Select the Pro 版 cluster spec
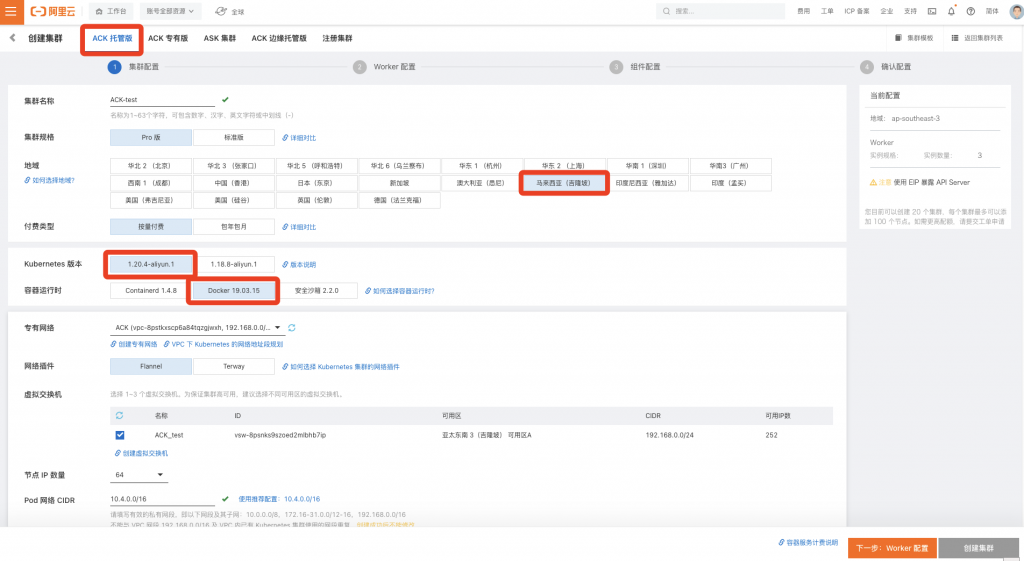This screenshot has width=1024, height=561. 151,137
